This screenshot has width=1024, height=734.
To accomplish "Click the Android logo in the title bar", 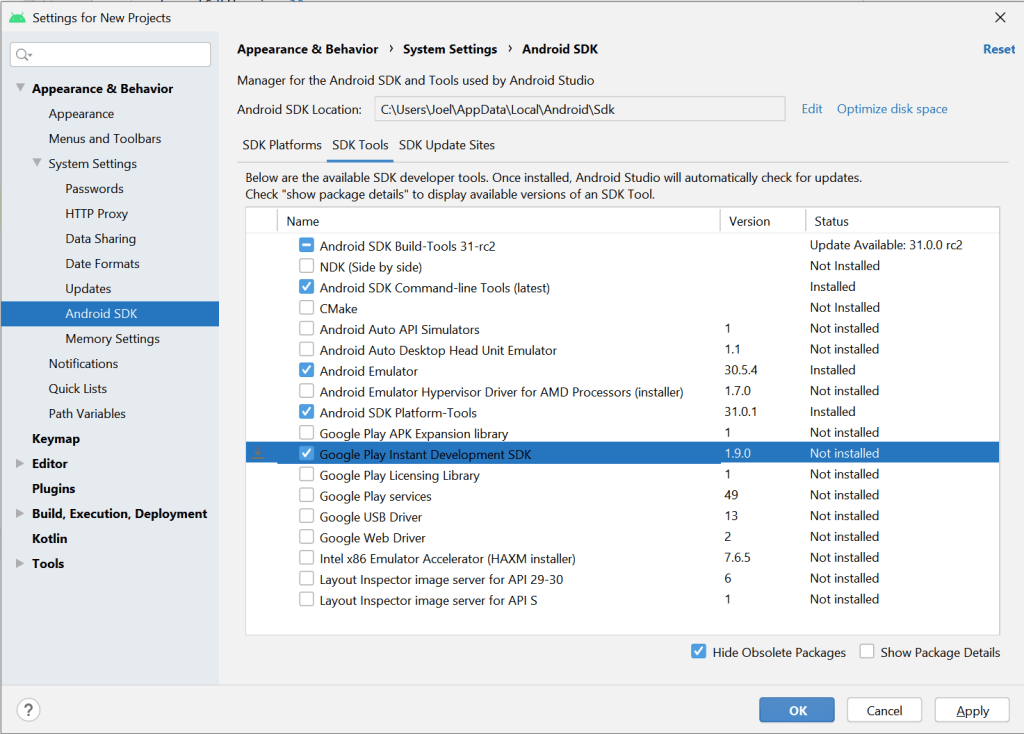I will click(17, 17).
